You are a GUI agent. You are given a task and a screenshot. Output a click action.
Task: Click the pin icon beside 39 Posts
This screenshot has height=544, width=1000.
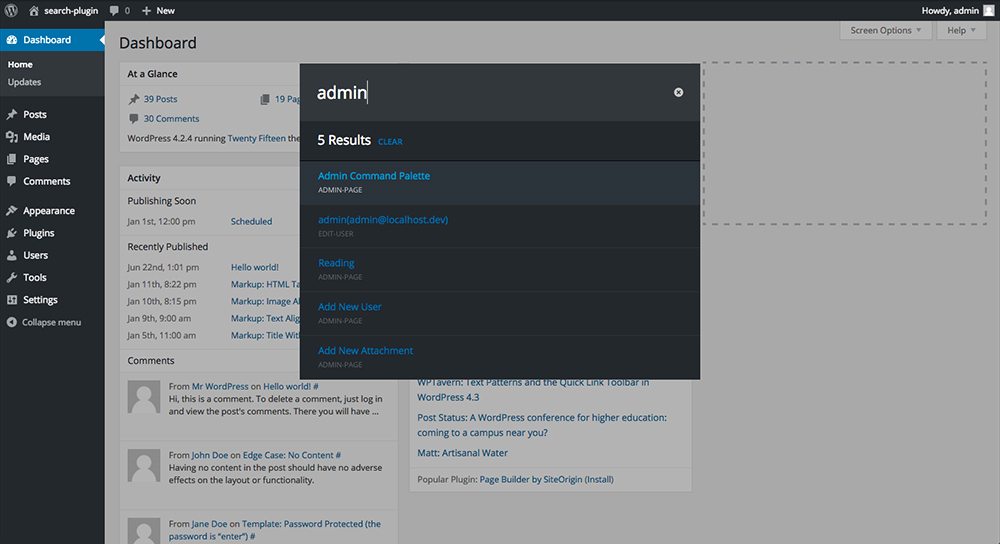[x=134, y=99]
